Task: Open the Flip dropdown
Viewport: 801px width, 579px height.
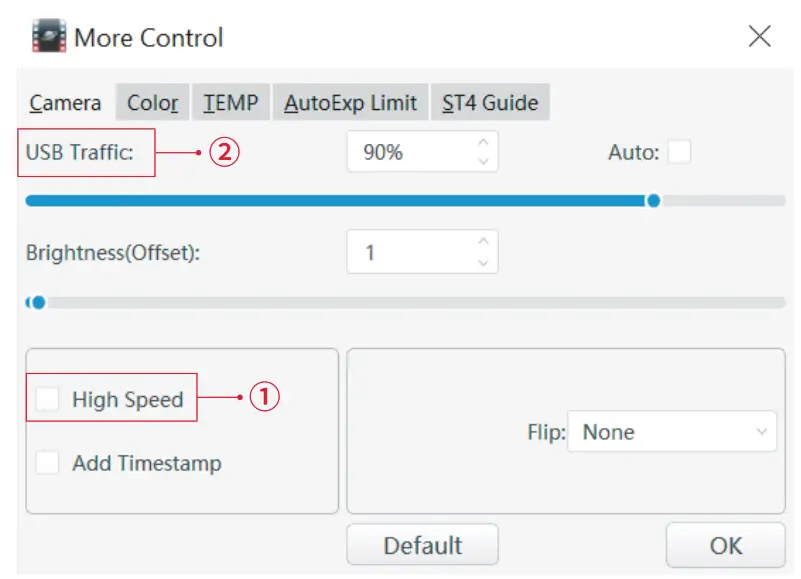Action: point(672,432)
